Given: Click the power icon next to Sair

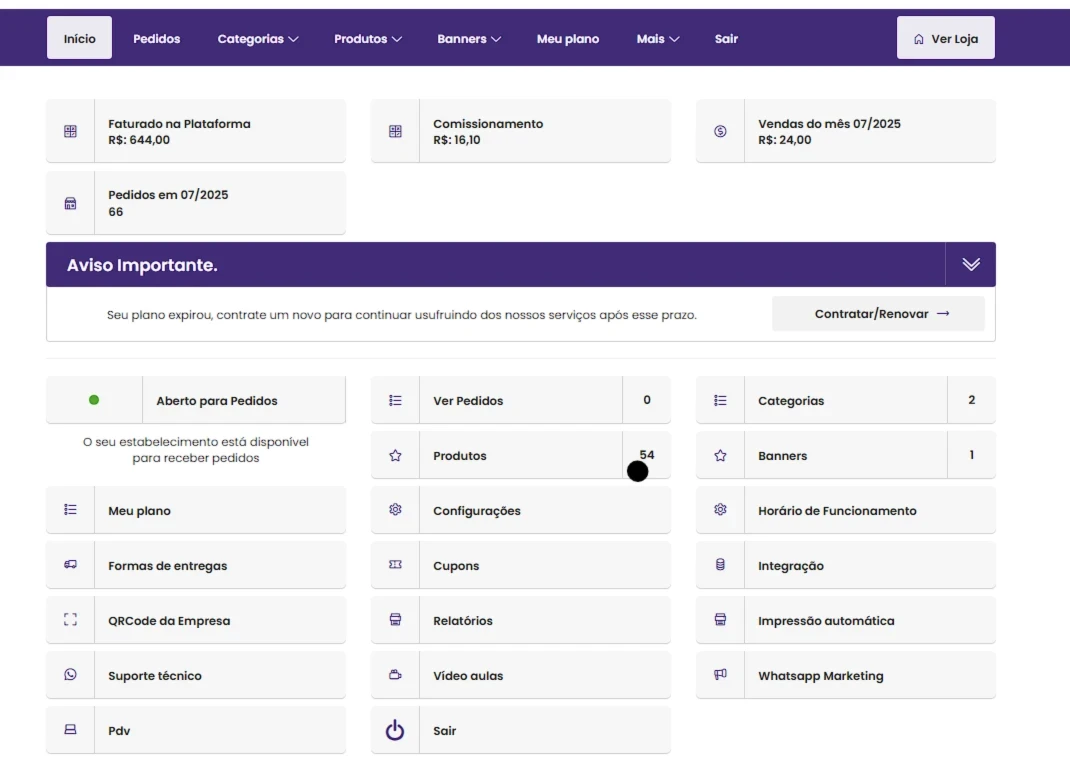Looking at the screenshot, I should (395, 730).
